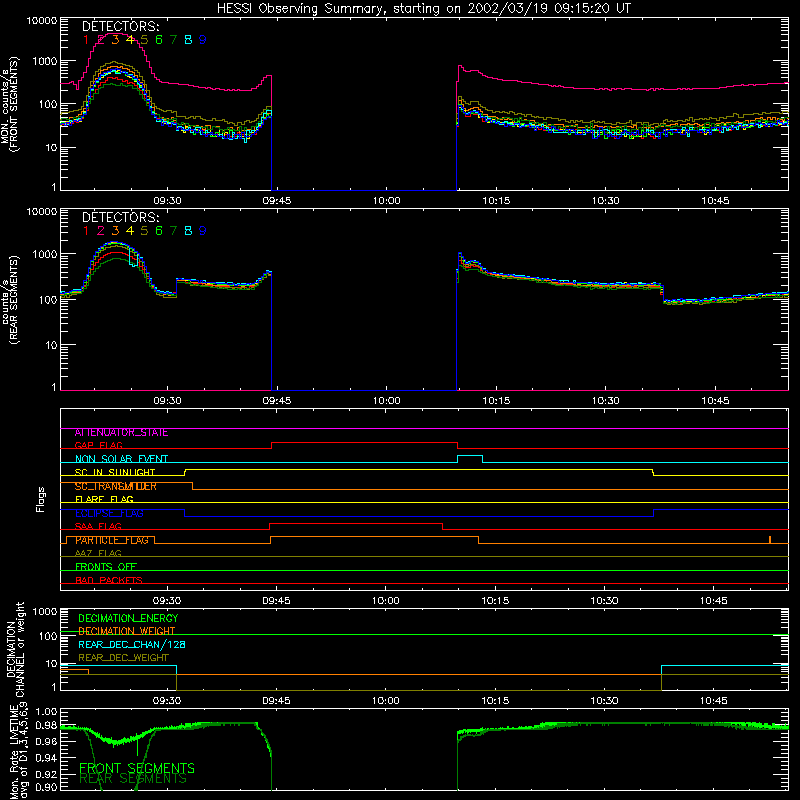Screen dimensions: 800x800
Task: Select the SC_TRANSMITTER flag label
Action: click(116, 486)
